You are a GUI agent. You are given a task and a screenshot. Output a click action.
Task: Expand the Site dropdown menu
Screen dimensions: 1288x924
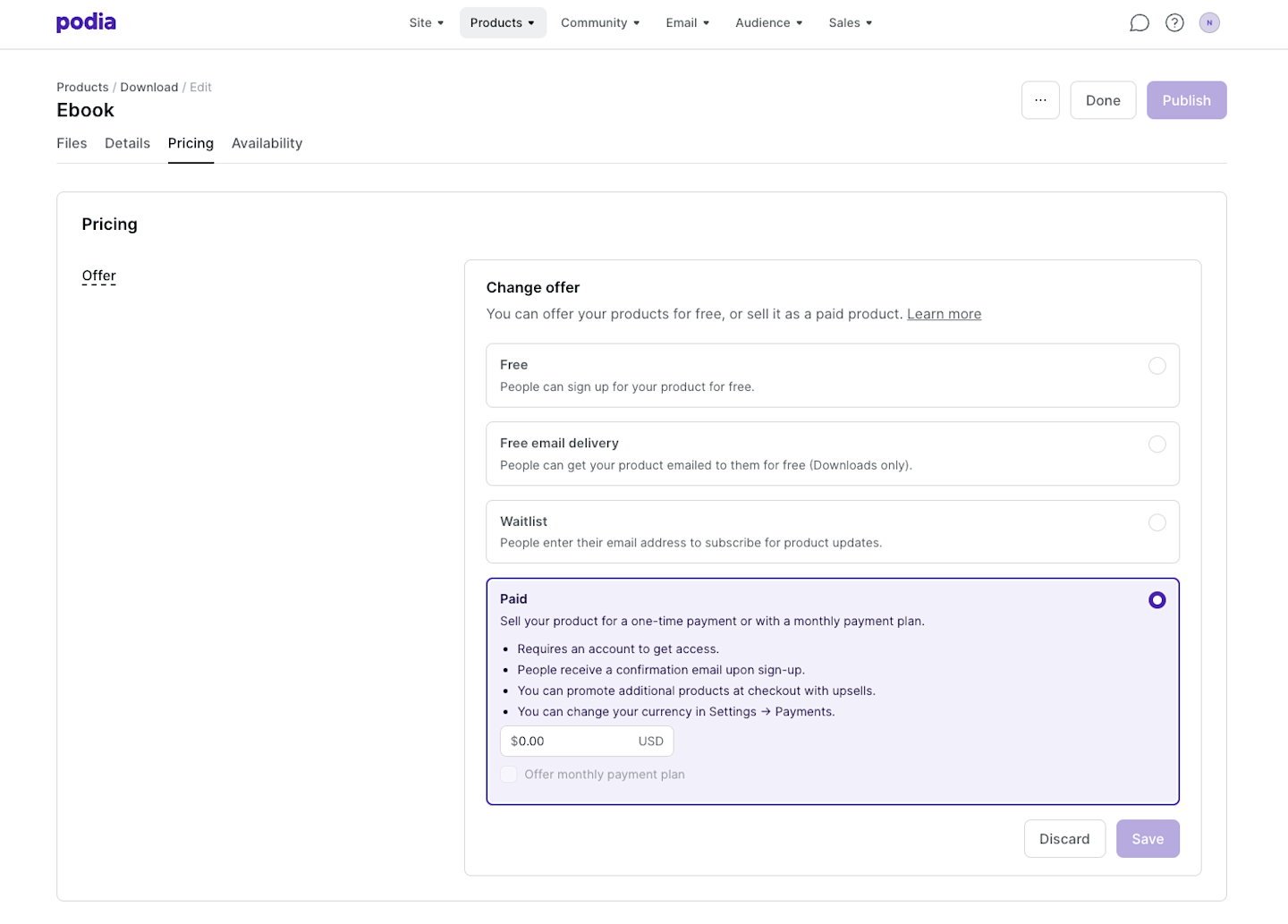pos(427,23)
